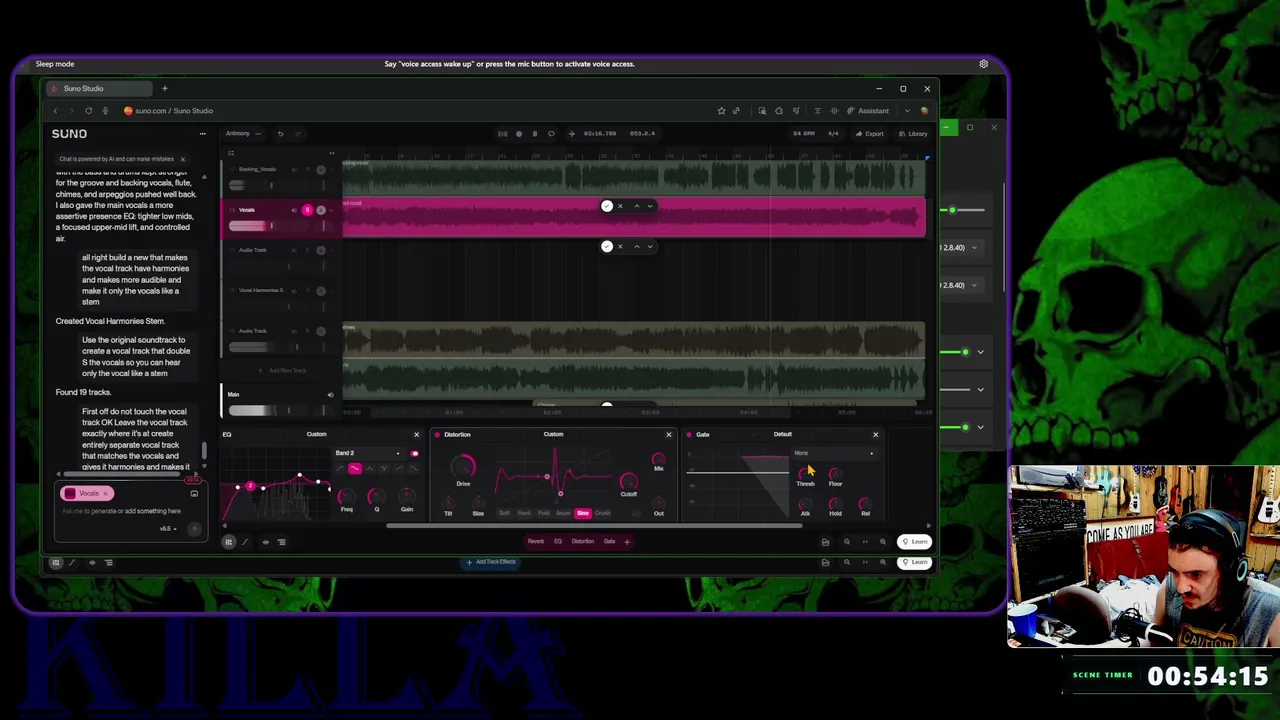Click the record button in the transport bar
1280x720 pixels.
tap(518, 133)
